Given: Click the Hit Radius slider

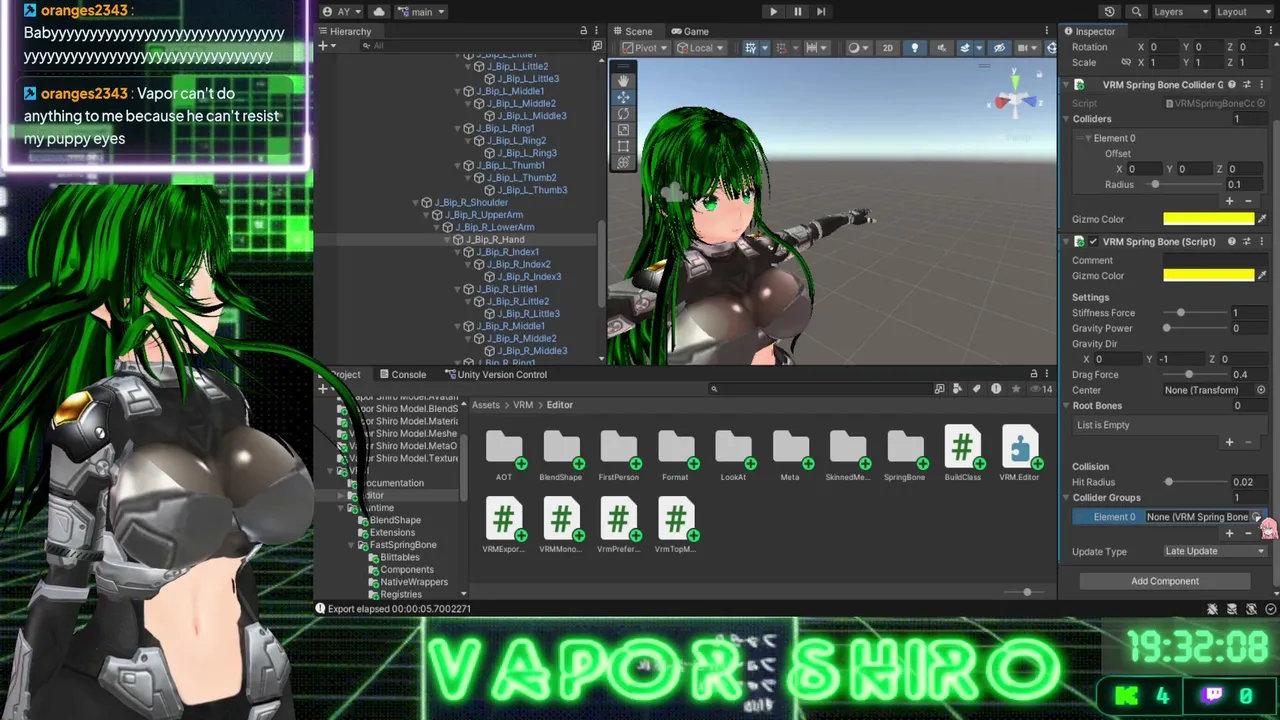Looking at the screenshot, I should (x=1194, y=482).
